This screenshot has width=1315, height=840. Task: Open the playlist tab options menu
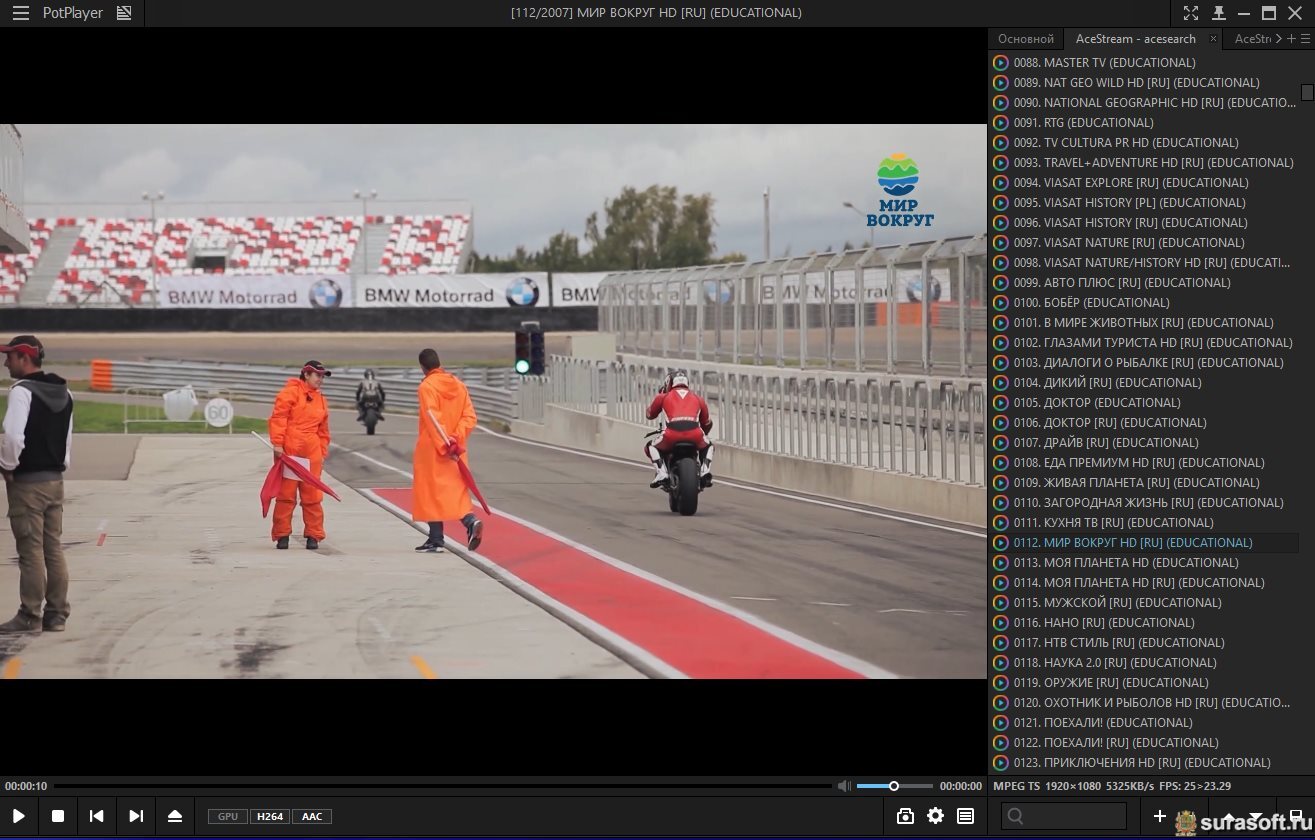click(x=1305, y=39)
